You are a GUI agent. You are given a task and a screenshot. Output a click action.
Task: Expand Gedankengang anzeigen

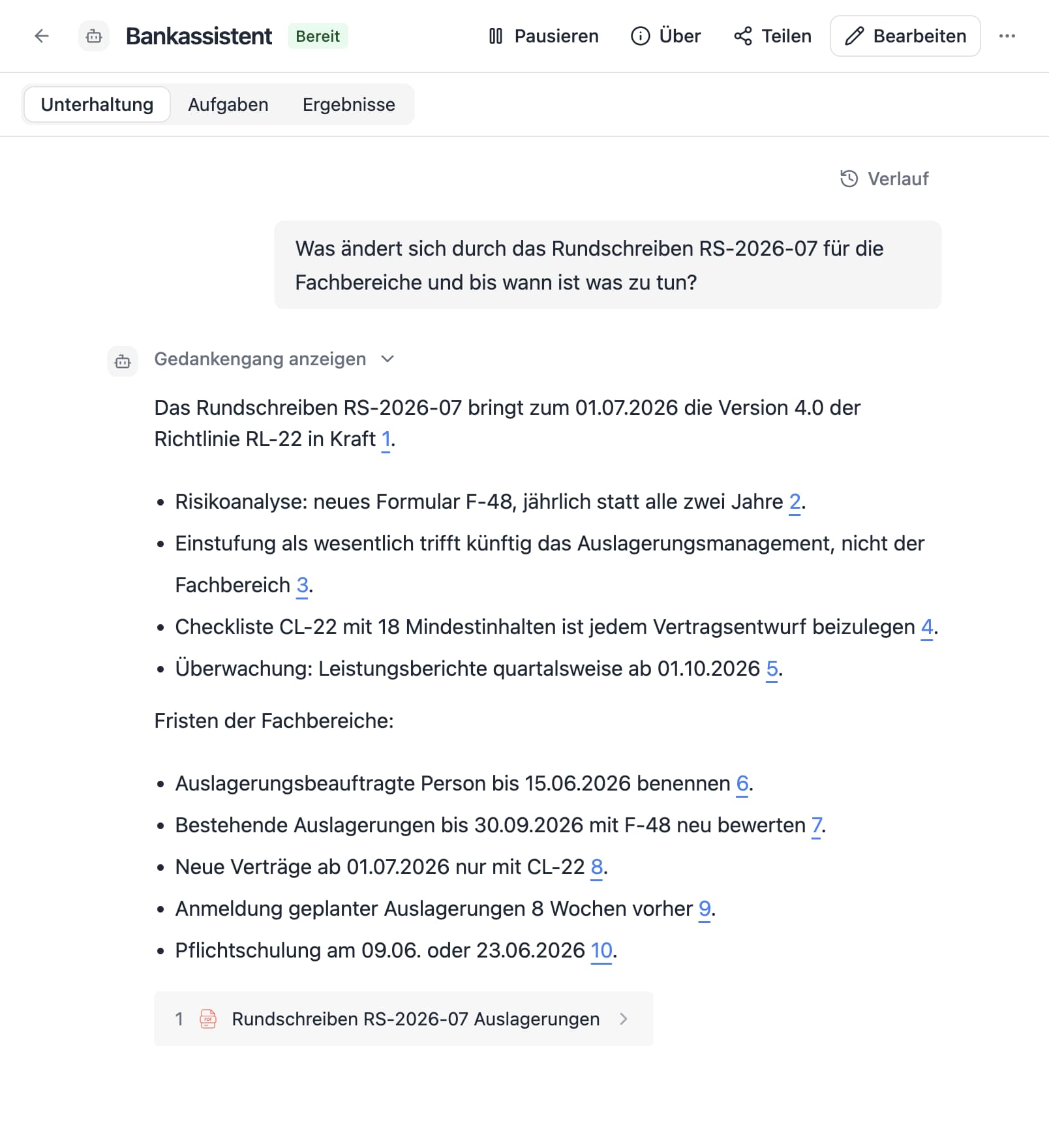(274, 359)
